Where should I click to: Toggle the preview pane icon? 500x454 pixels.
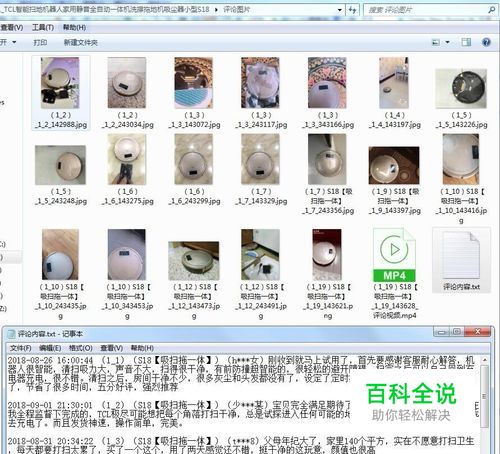(466, 42)
